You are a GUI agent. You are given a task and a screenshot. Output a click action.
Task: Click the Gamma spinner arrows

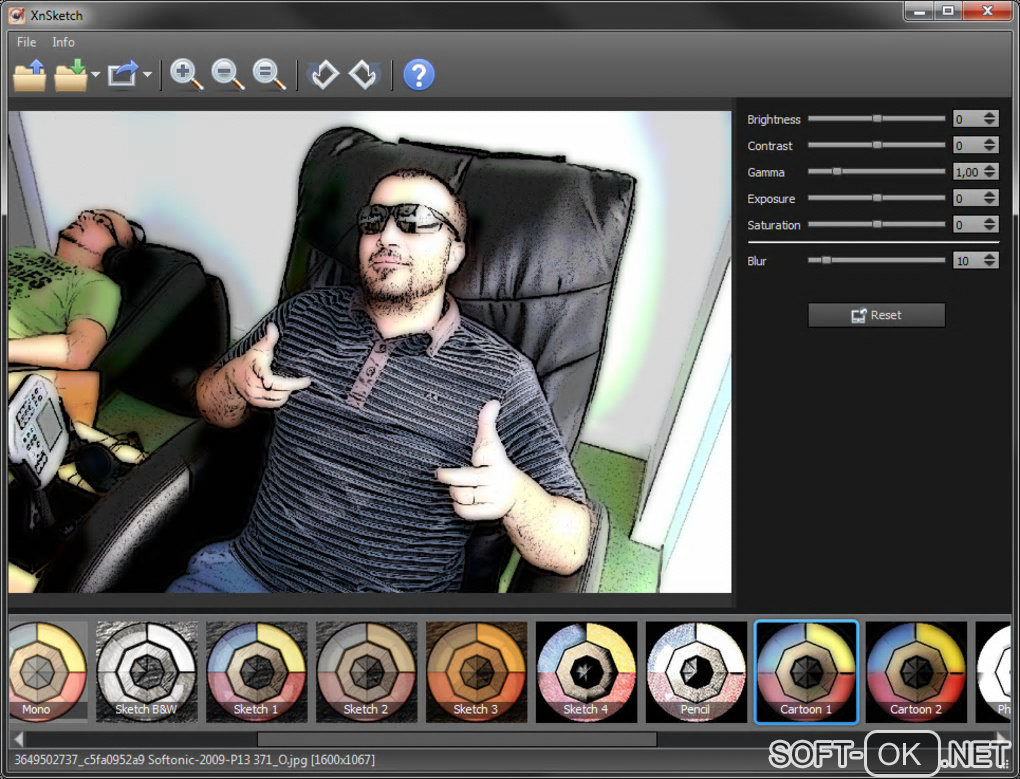pos(989,172)
